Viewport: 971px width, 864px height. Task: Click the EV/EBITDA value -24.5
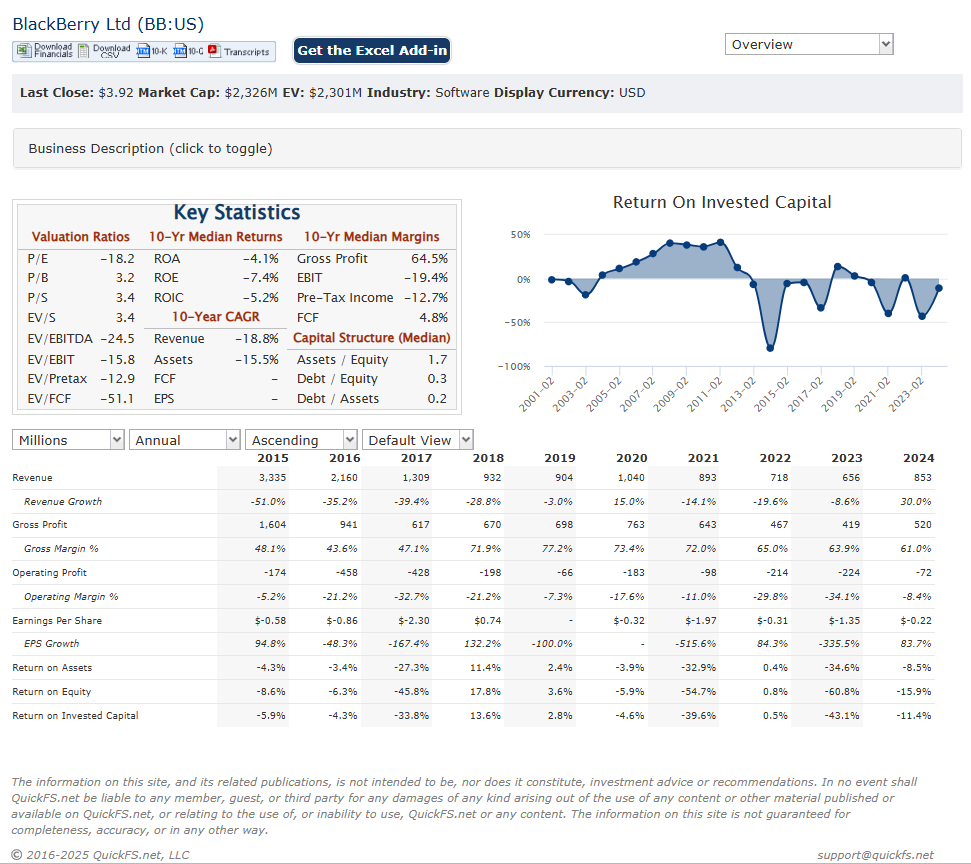(x=117, y=339)
